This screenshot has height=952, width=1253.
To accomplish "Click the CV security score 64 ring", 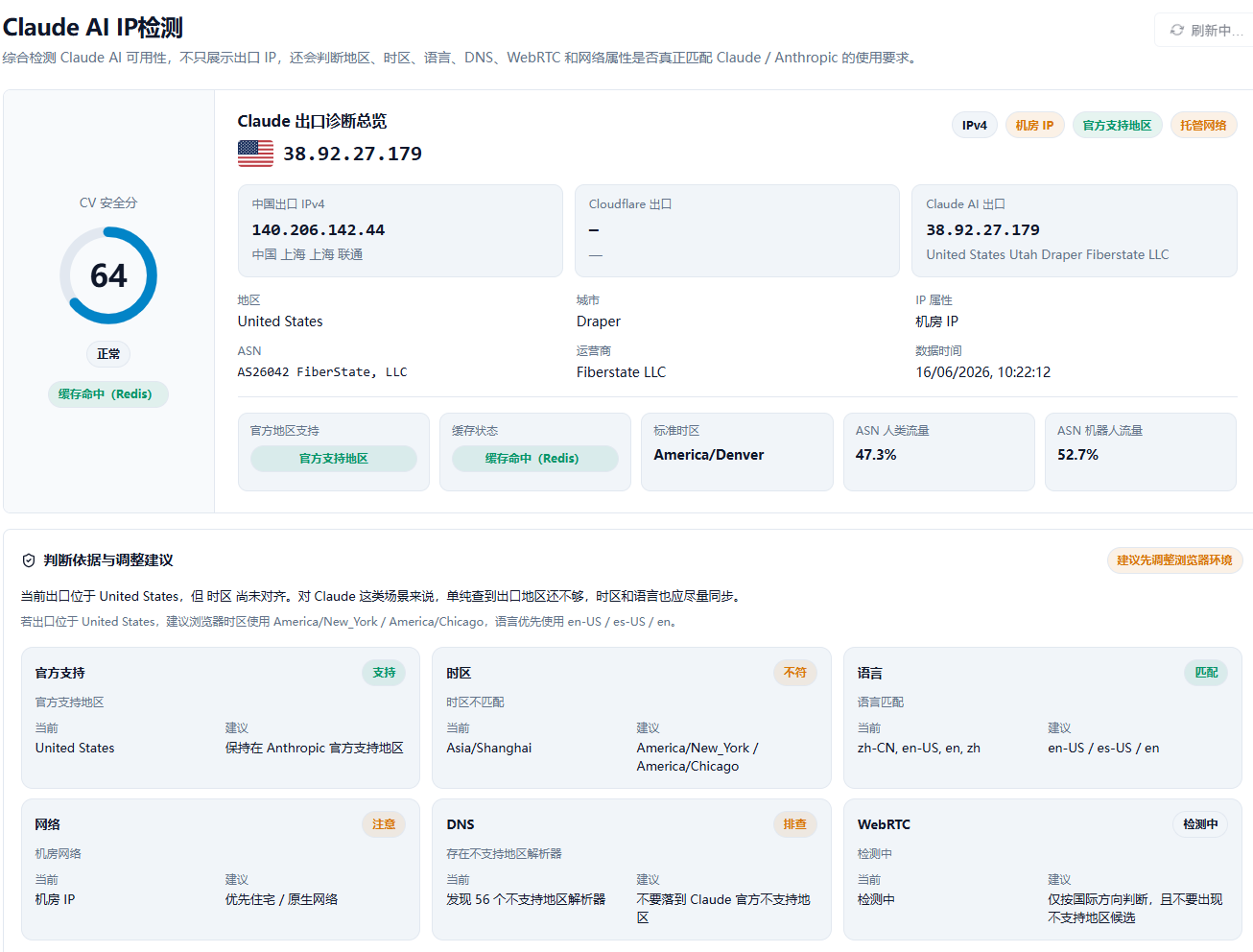I will (x=108, y=275).
